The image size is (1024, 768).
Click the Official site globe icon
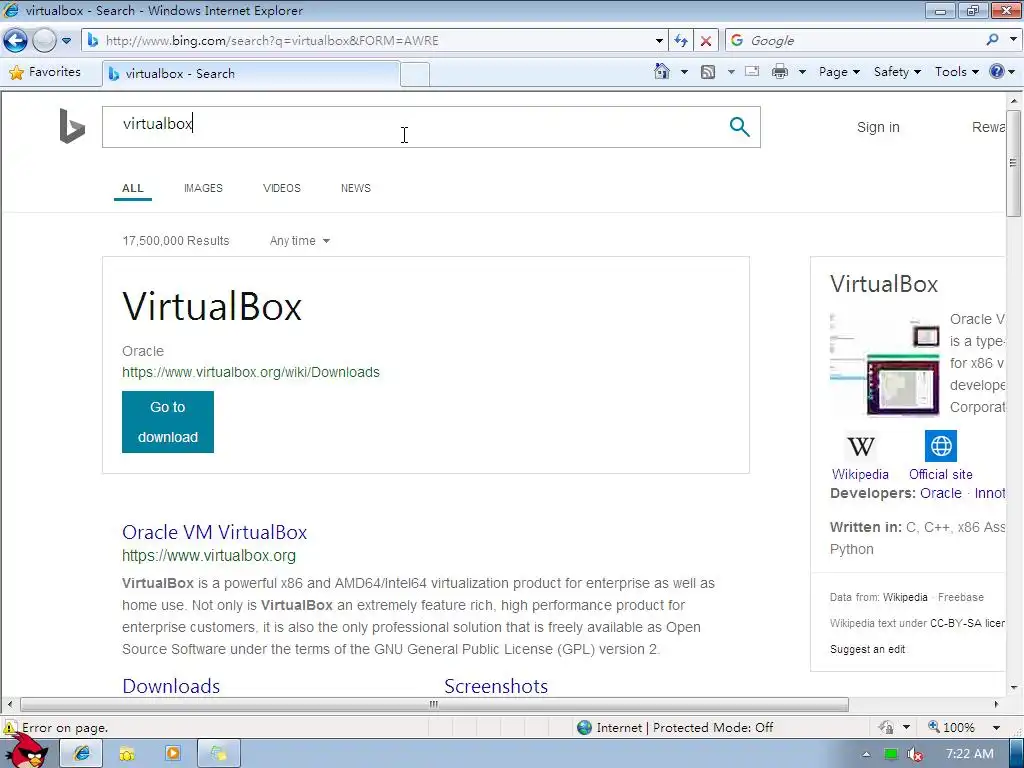pos(940,446)
